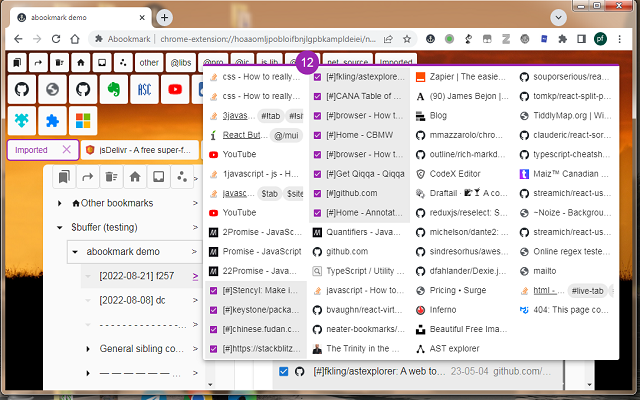Open the Chrome extensions puzzle icon
640x400 pixels.
click(x=562, y=39)
